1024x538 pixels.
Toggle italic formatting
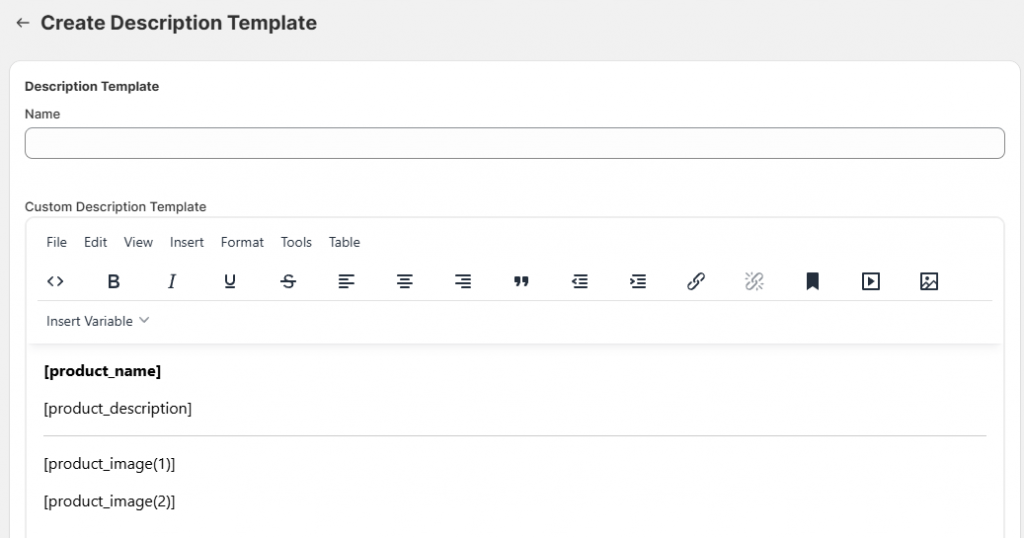[171, 281]
